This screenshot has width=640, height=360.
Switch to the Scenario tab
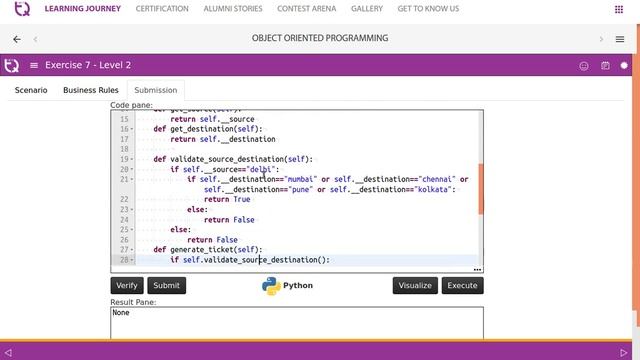[x=31, y=90]
